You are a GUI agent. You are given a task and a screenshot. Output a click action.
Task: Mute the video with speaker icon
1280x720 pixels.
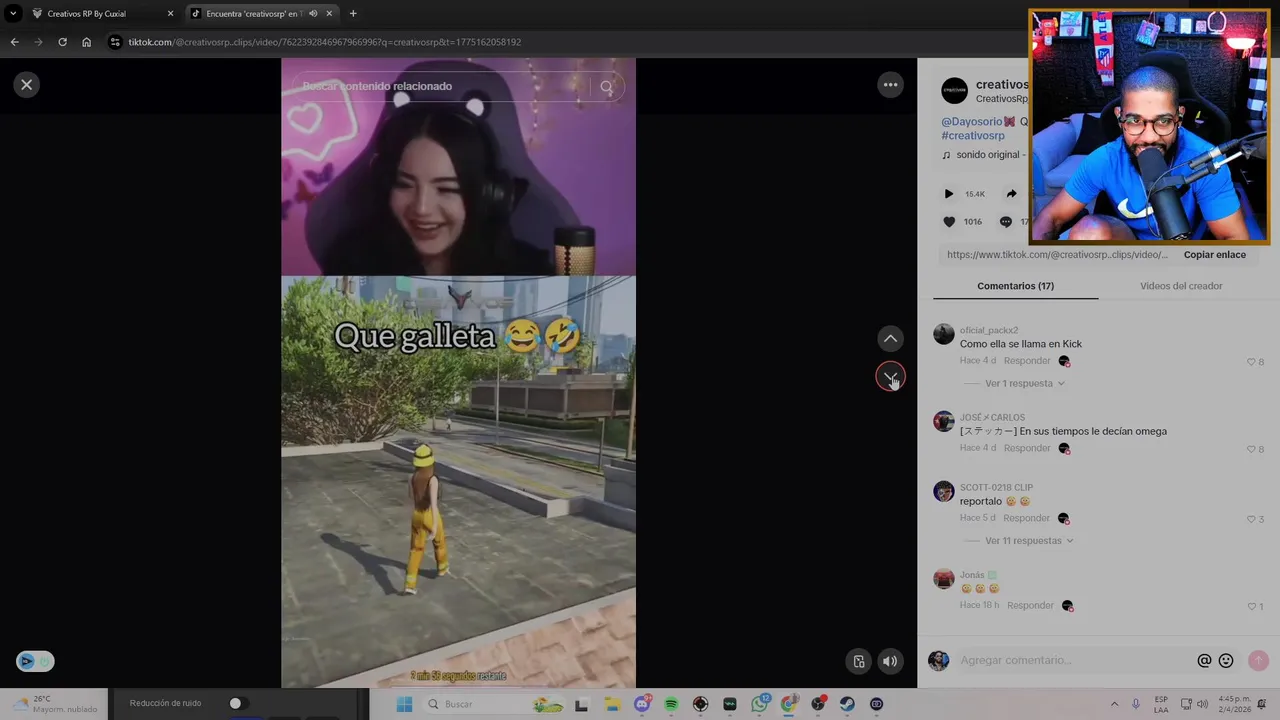889,661
